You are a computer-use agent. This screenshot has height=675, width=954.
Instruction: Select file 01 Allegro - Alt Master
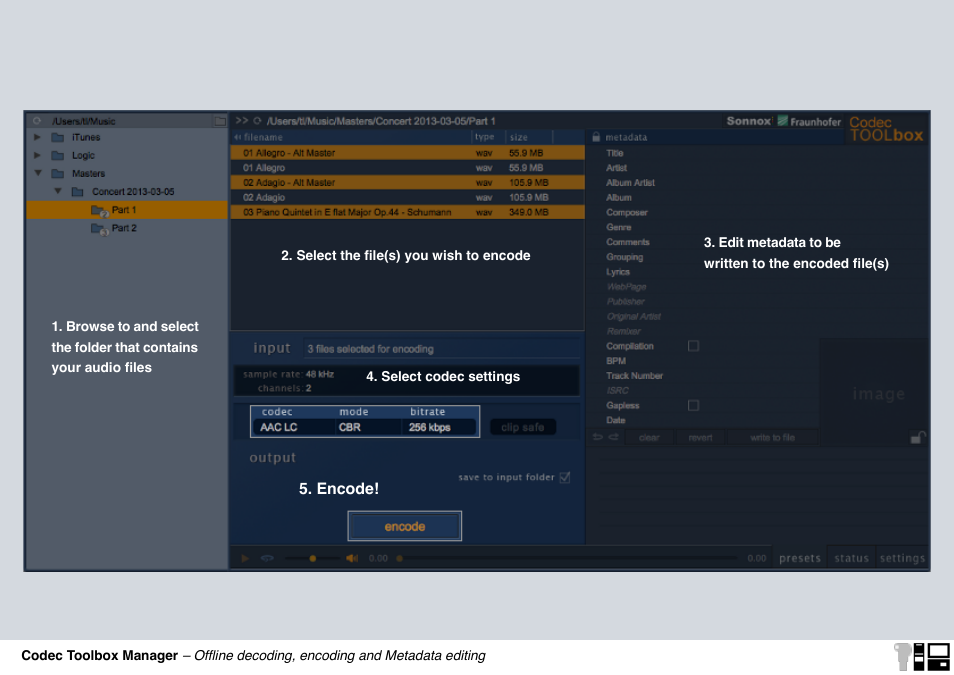408,153
